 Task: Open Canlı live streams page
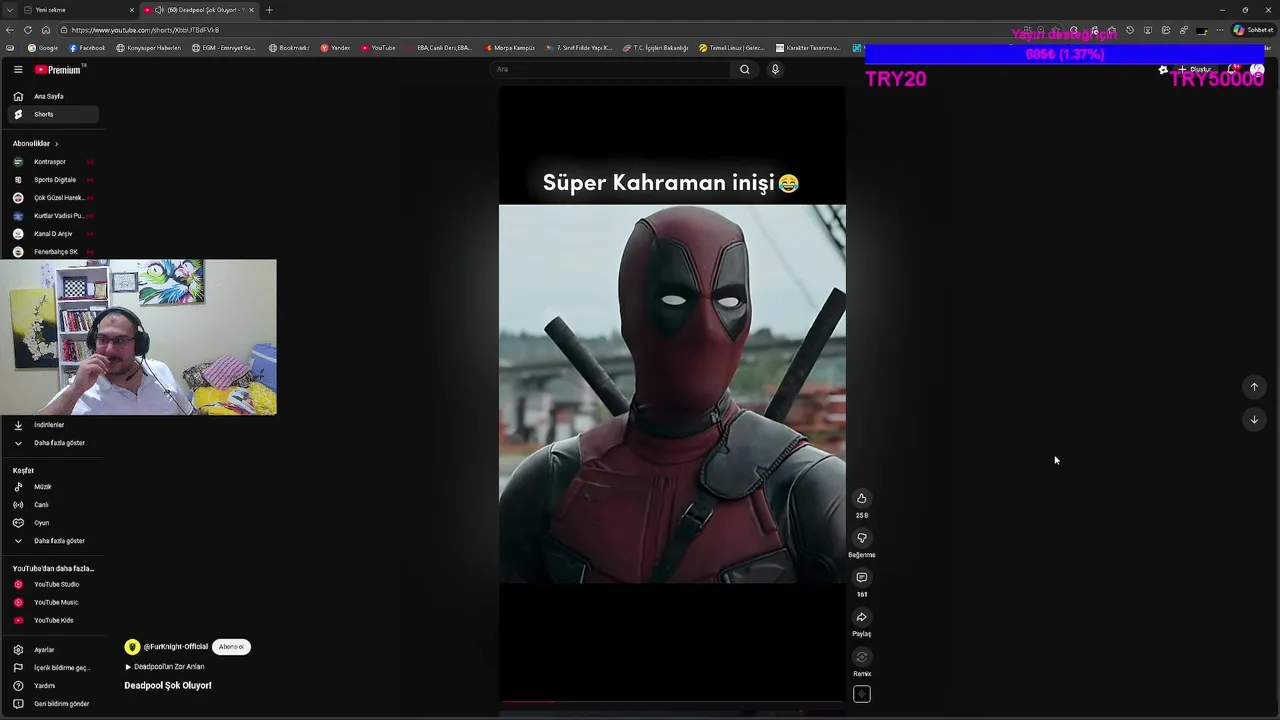[52, 505]
